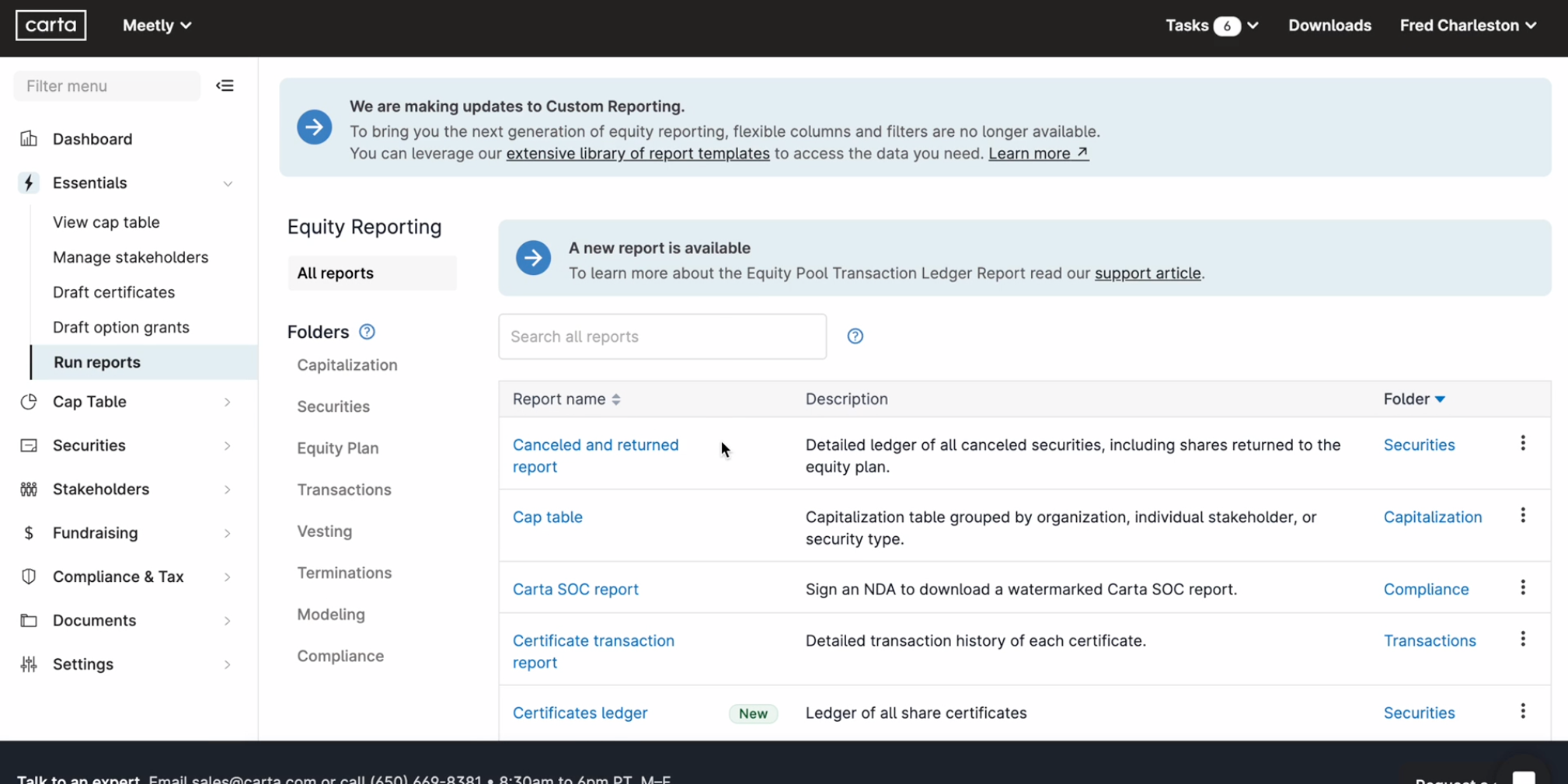Screen dimensions: 1568x784
Task: Open the Modeling folder
Action: tap(331, 615)
